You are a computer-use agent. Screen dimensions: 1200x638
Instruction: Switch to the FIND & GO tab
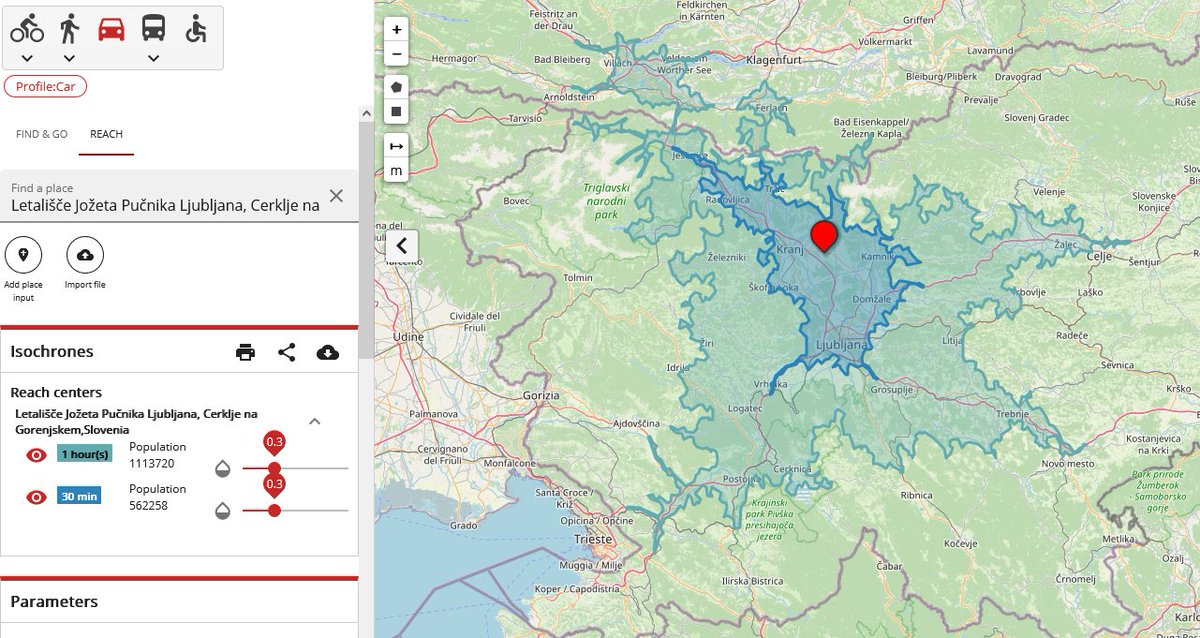41,133
